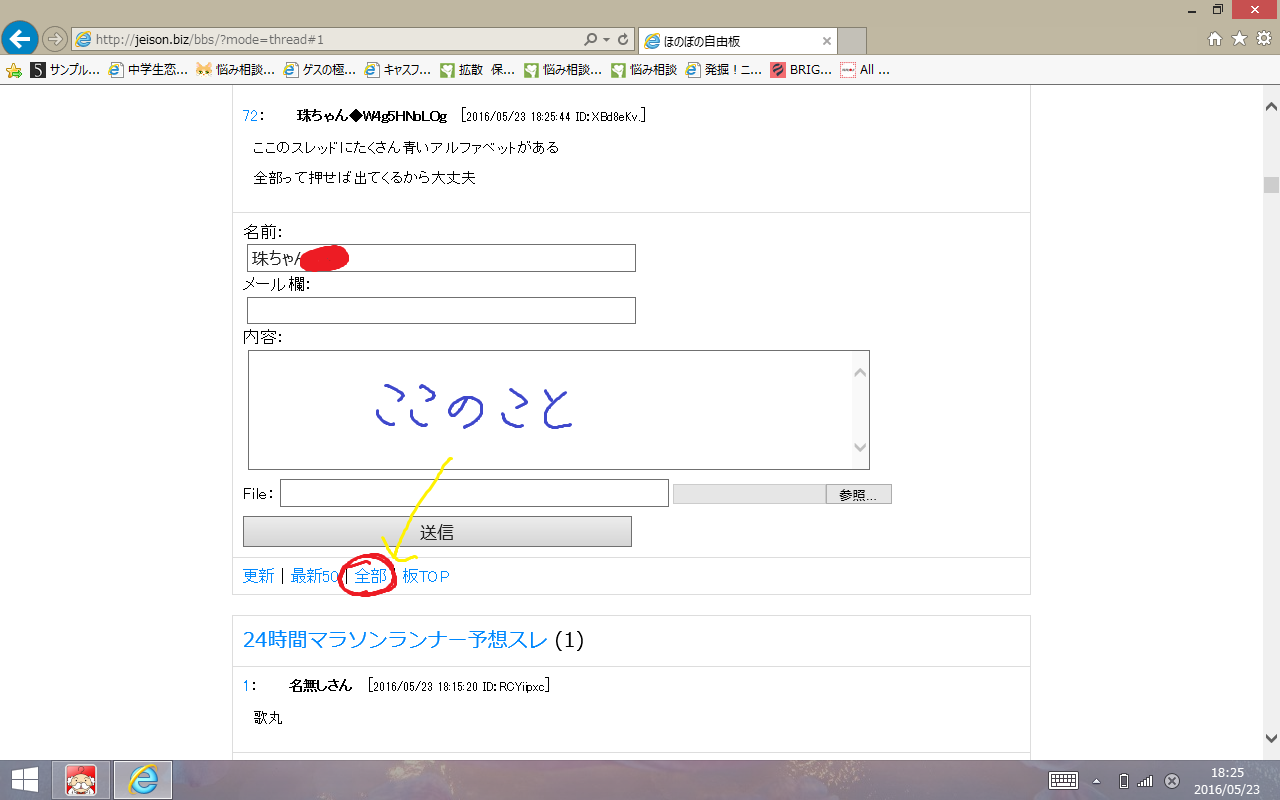The height and width of the screenshot is (800, 1280).
Task: Open the BRIG... bookmark in favorites bar
Action: click(802, 70)
